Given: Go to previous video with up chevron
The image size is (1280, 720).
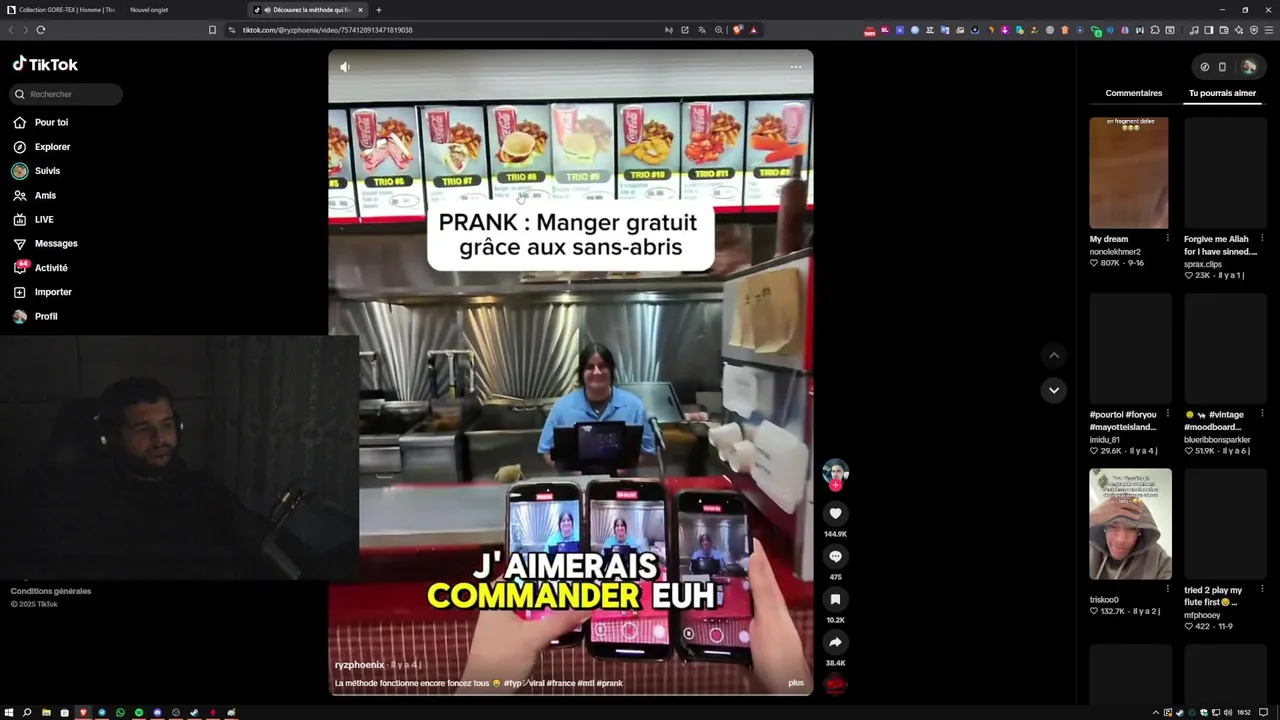Looking at the screenshot, I should pyautogui.click(x=1053, y=355).
